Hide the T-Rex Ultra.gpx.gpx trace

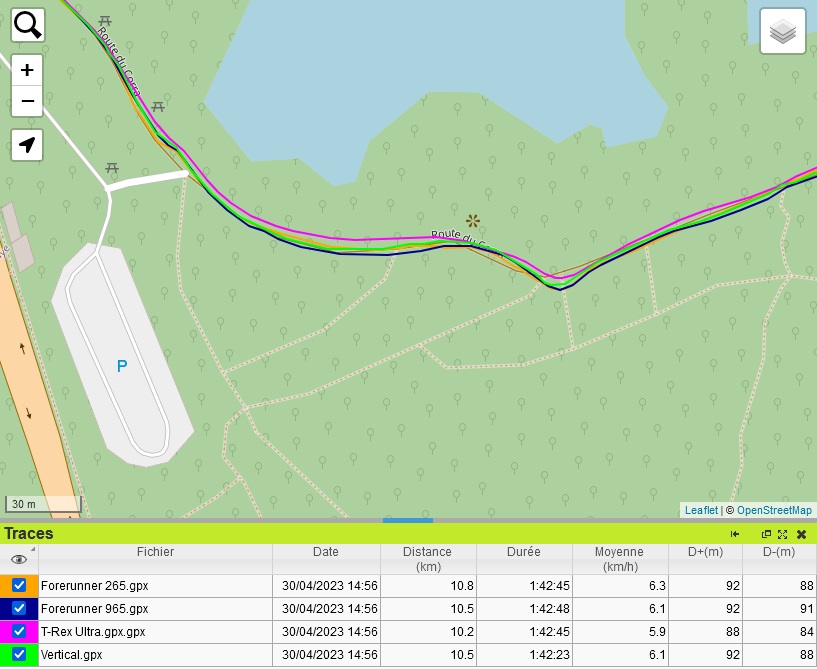pos(19,631)
